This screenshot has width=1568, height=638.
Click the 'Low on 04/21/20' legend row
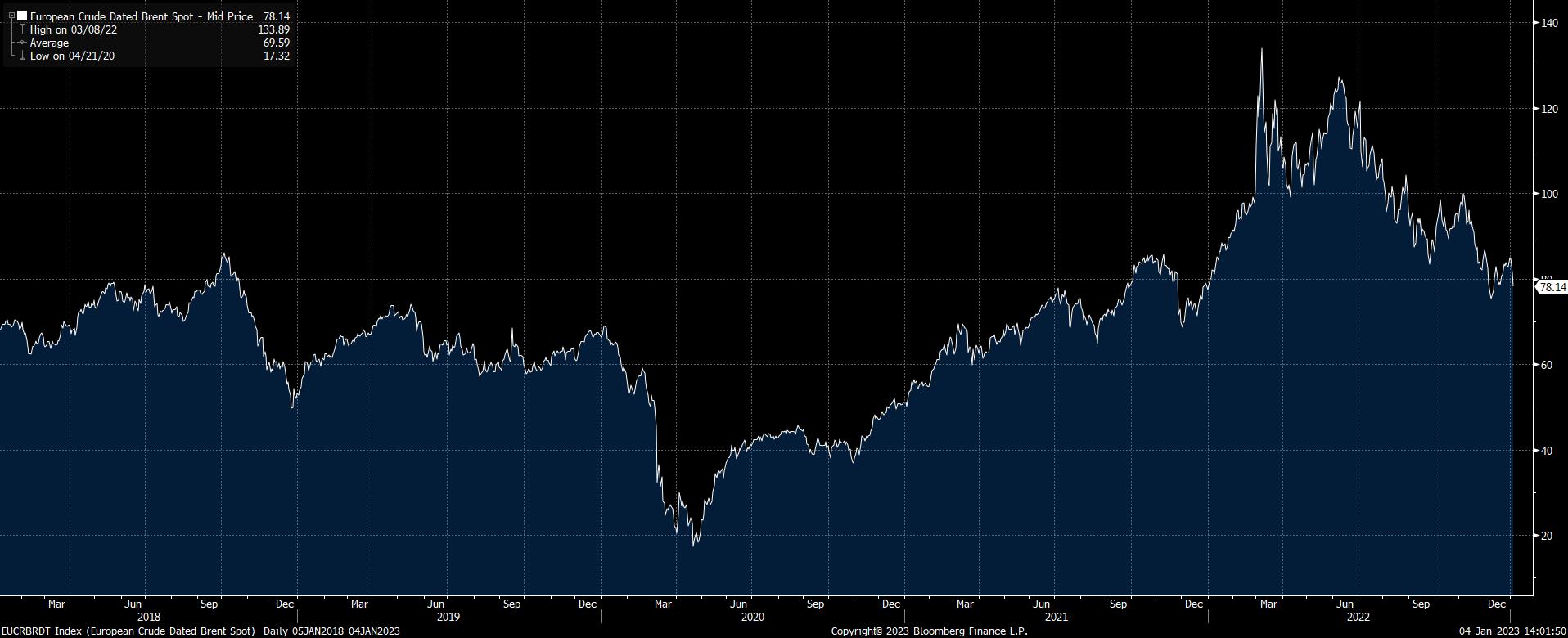click(72, 56)
